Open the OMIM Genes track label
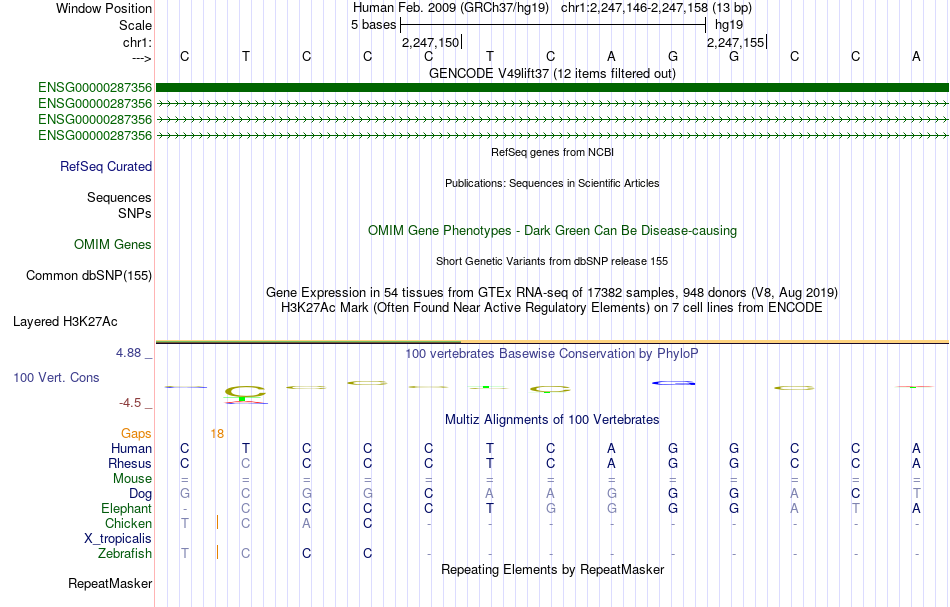This screenshot has height=607, width=950. [113, 245]
